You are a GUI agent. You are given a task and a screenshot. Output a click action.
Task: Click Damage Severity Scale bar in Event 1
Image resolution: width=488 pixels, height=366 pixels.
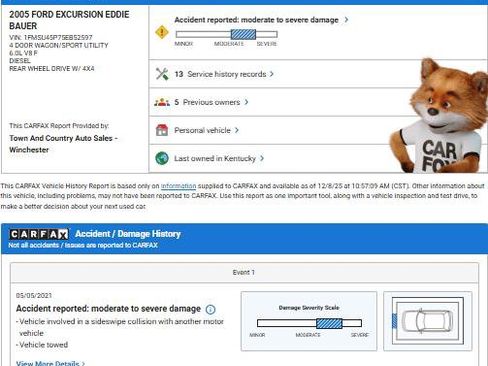(x=309, y=323)
